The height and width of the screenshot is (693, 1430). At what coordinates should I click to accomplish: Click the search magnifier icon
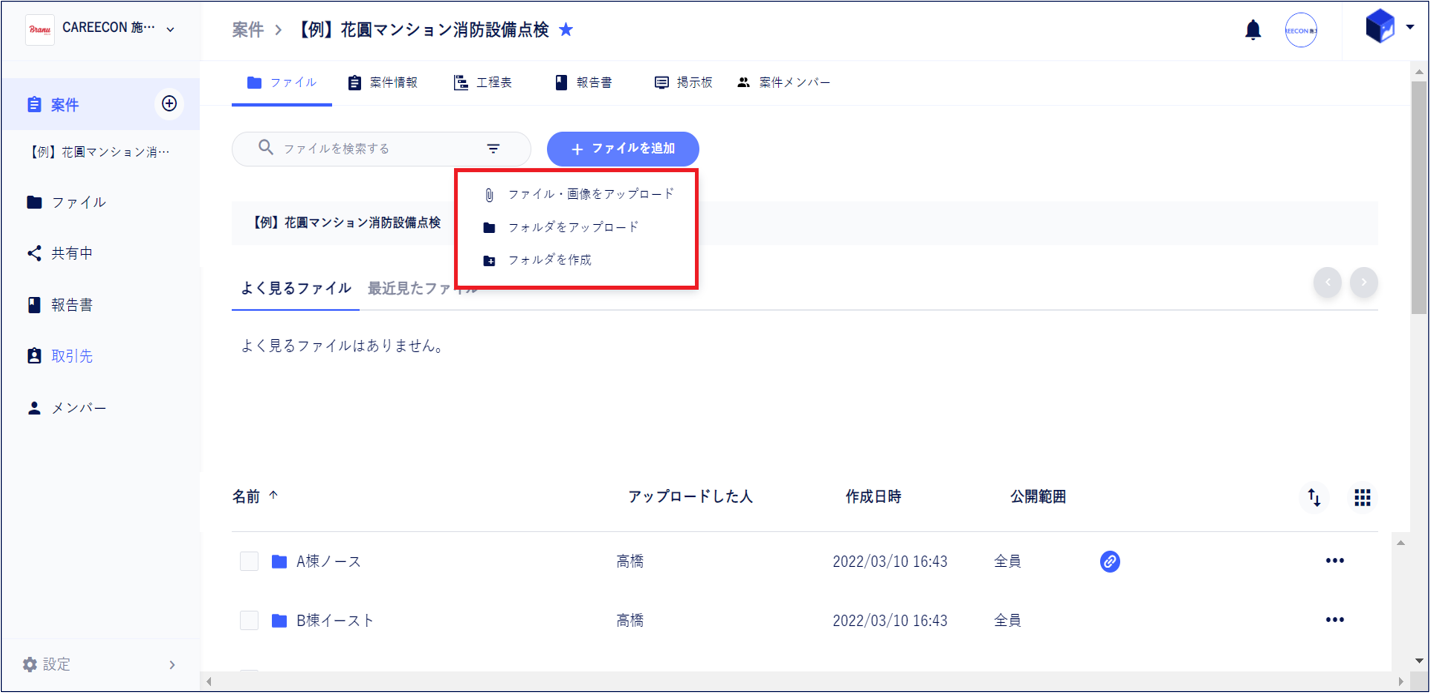tap(265, 148)
